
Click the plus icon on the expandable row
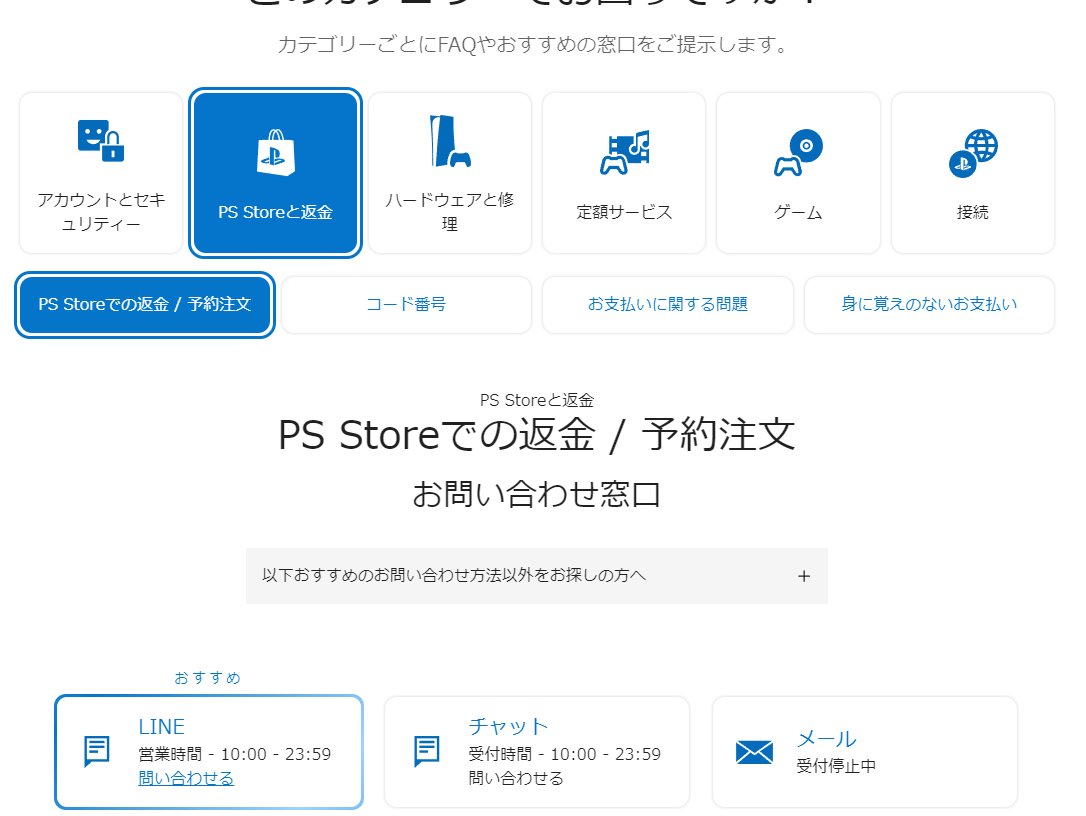803,576
